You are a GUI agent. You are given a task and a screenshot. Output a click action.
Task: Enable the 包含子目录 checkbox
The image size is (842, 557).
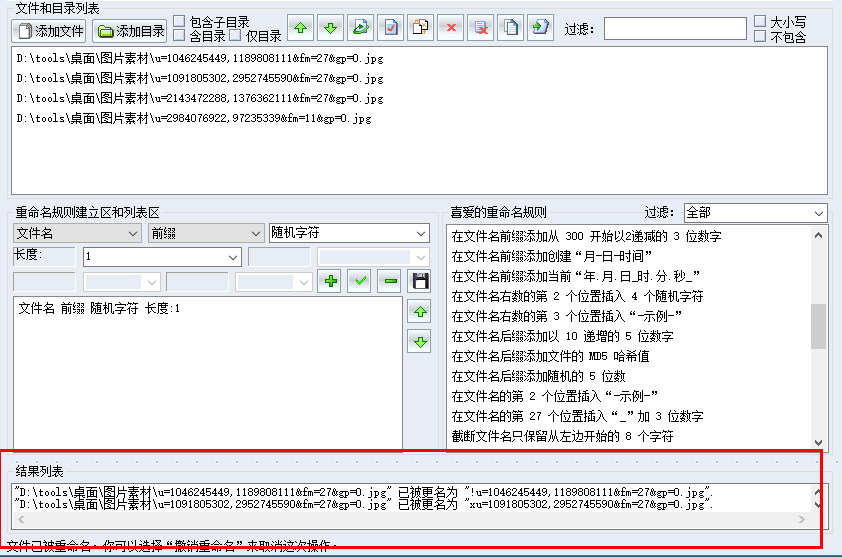click(x=180, y=21)
